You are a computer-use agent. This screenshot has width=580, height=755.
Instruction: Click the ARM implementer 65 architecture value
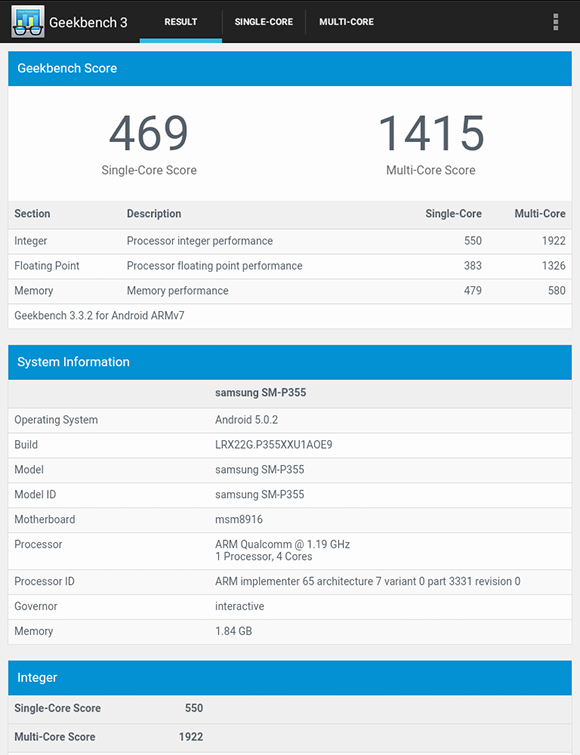tap(368, 582)
